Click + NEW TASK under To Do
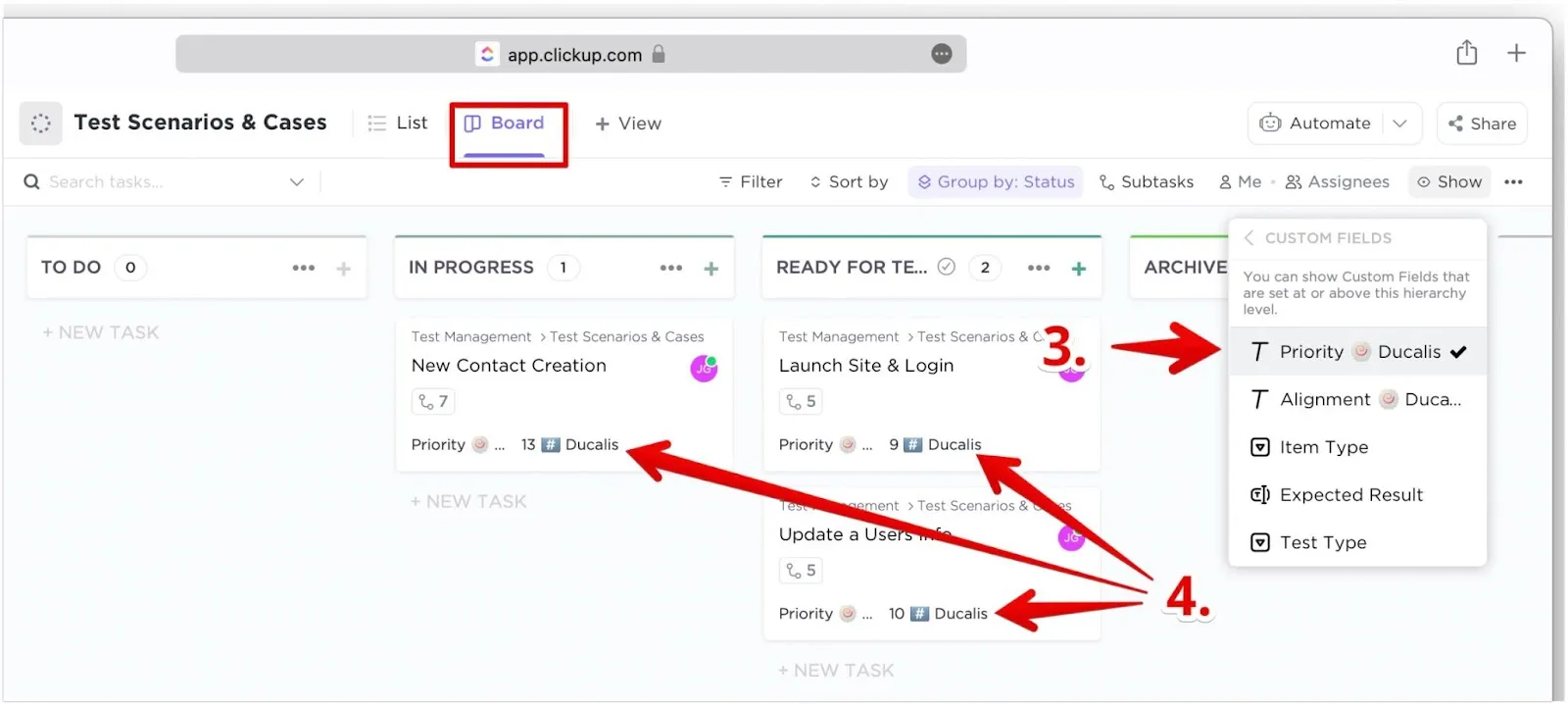Screen dimensions: 1568x705 pos(101,333)
